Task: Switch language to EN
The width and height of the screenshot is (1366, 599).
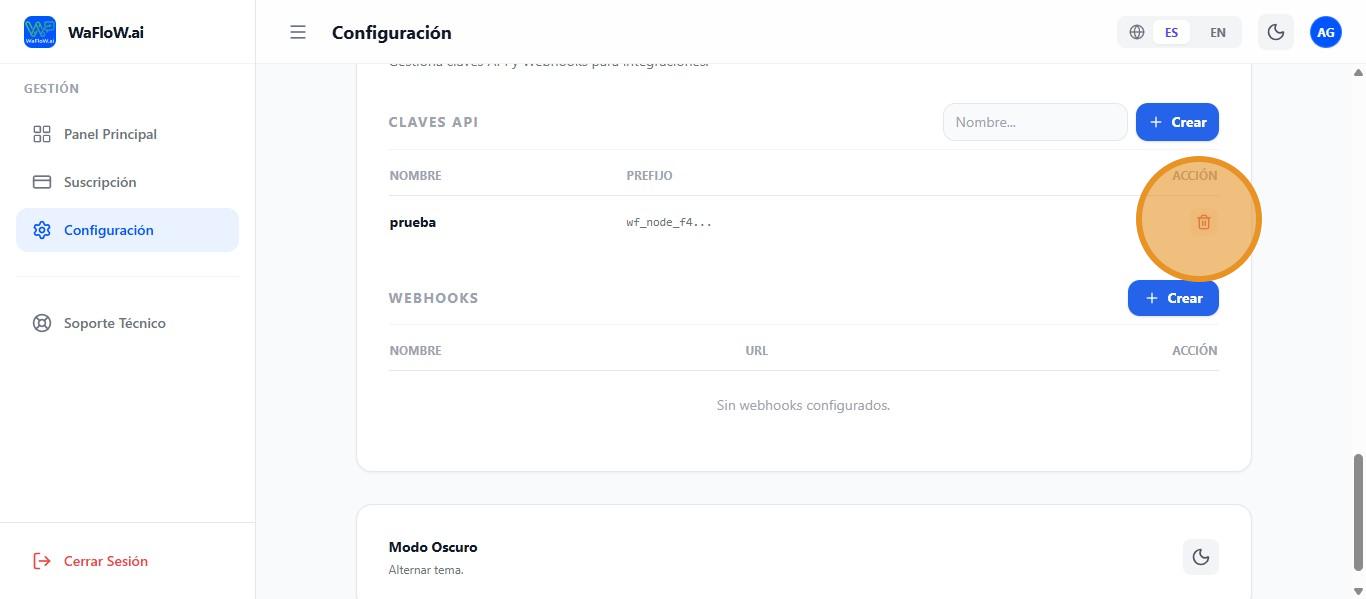Action: tap(1217, 32)
